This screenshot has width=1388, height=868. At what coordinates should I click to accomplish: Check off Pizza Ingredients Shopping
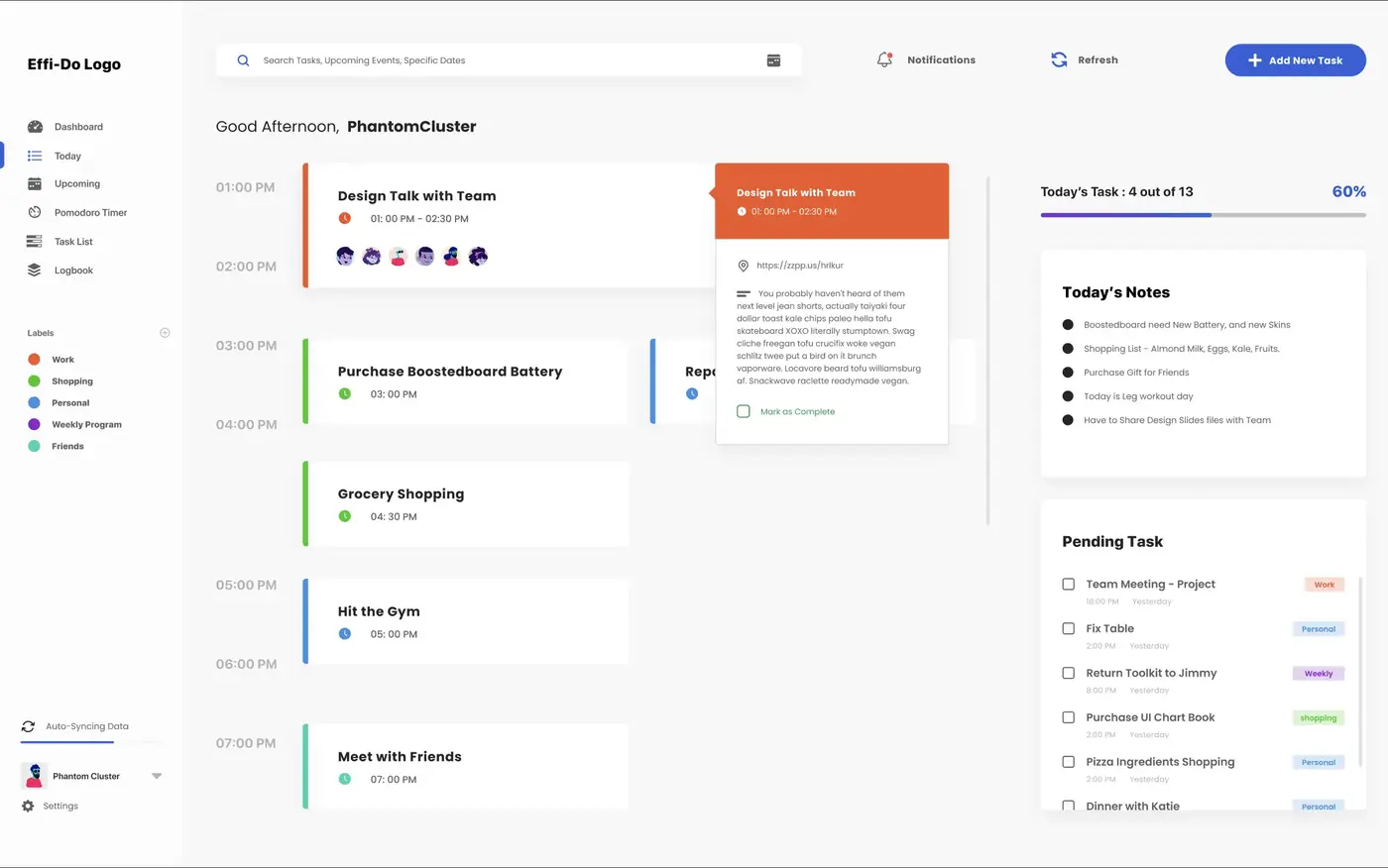(1069, 762)
